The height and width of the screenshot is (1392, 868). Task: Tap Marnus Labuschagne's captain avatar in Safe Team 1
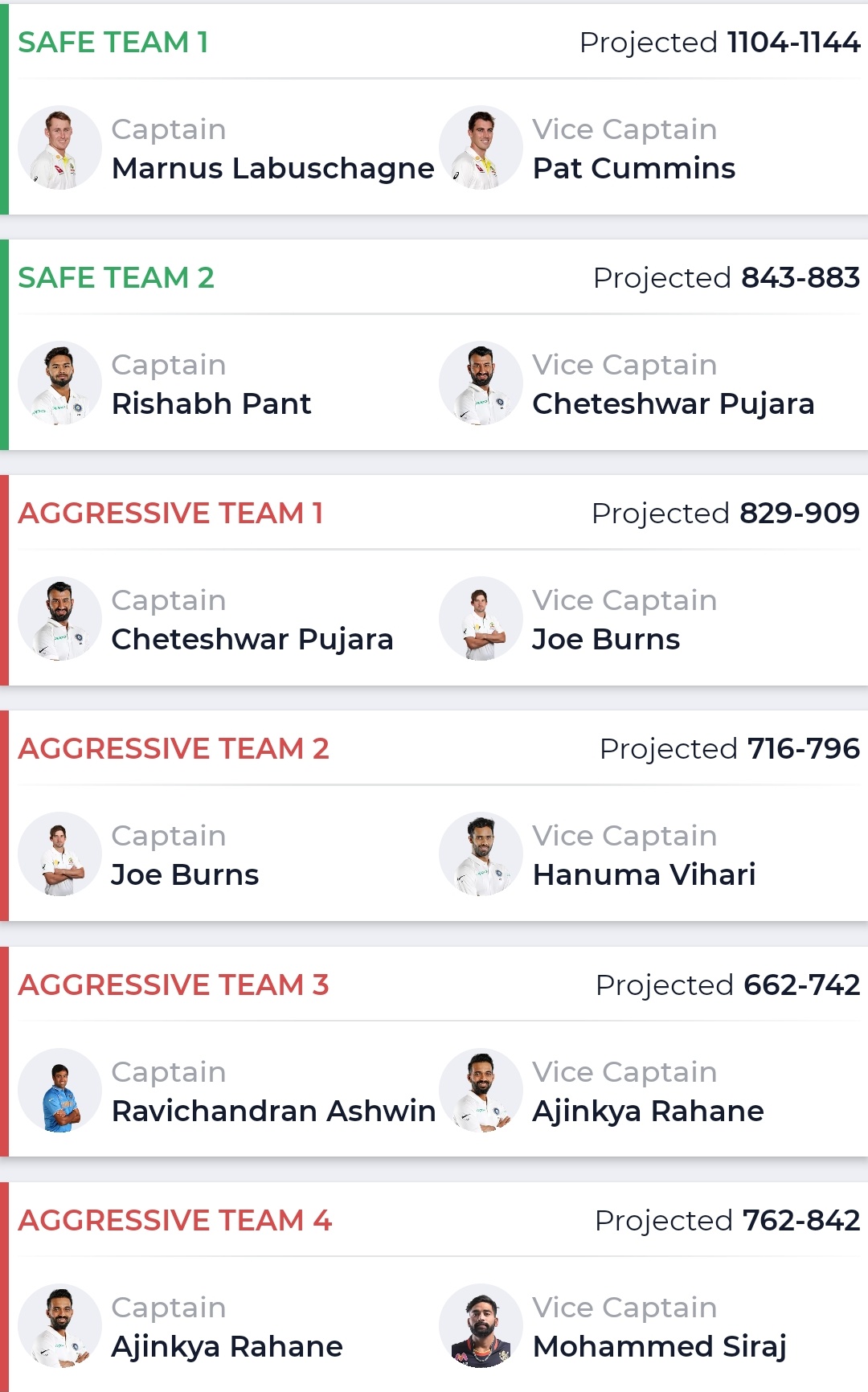(x=60, y=148)
